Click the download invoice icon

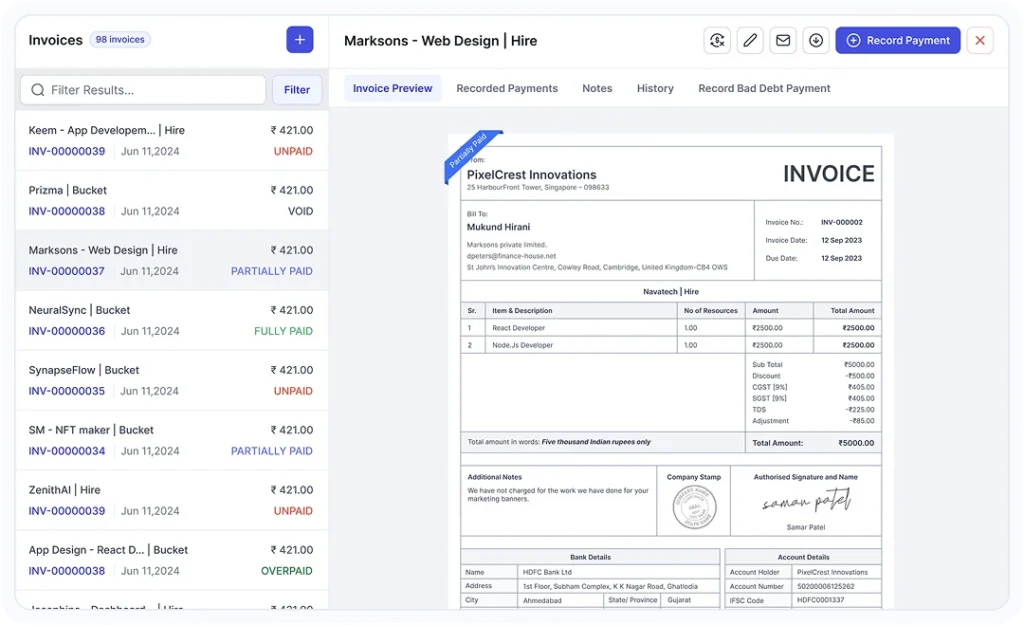pyautogui.click(x=816, y=40)
